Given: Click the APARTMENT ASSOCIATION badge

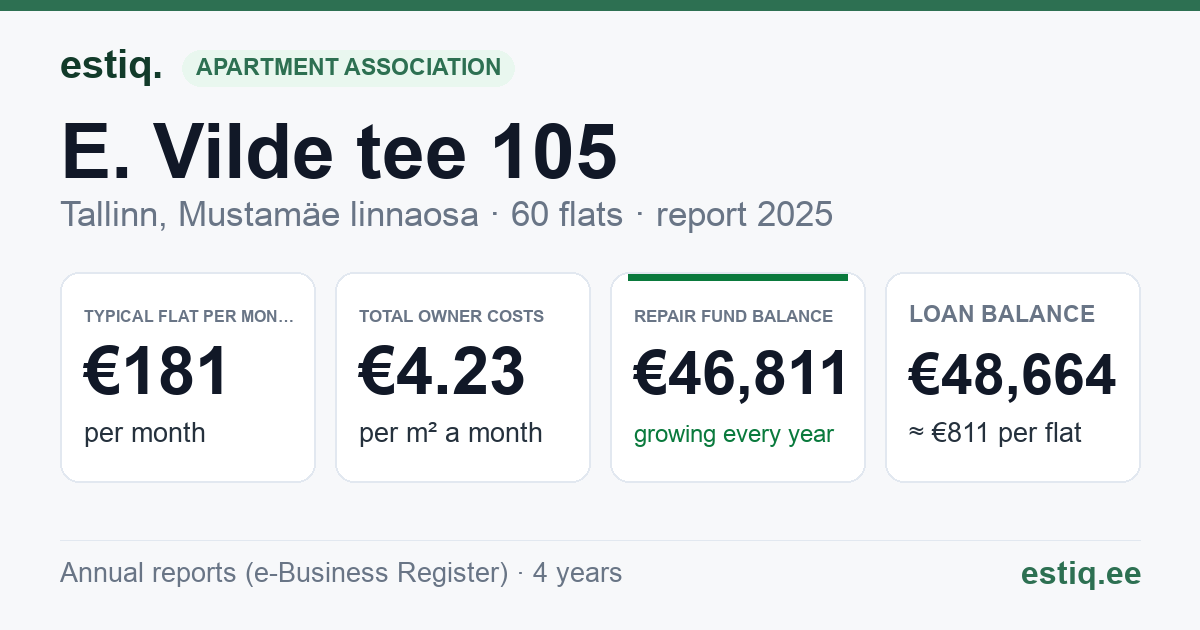Looking at the screenshot, I should coord(348,68).
